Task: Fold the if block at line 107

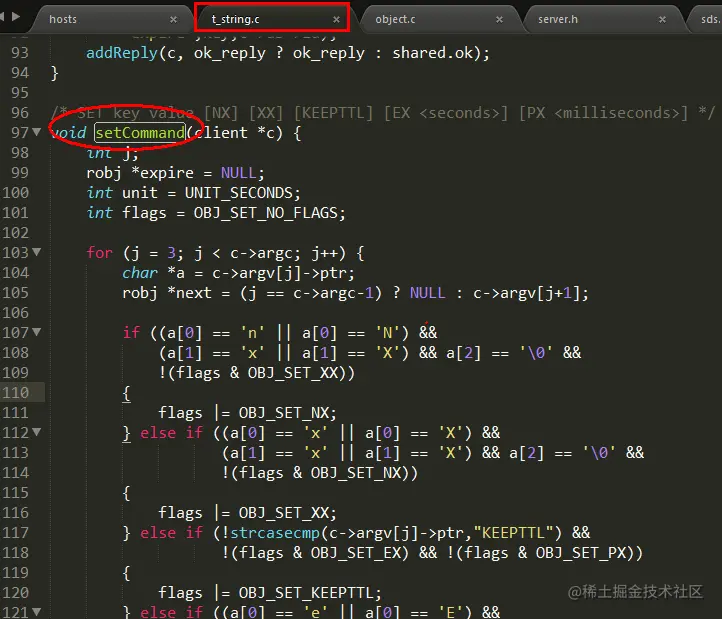Action: click(36, 332)
